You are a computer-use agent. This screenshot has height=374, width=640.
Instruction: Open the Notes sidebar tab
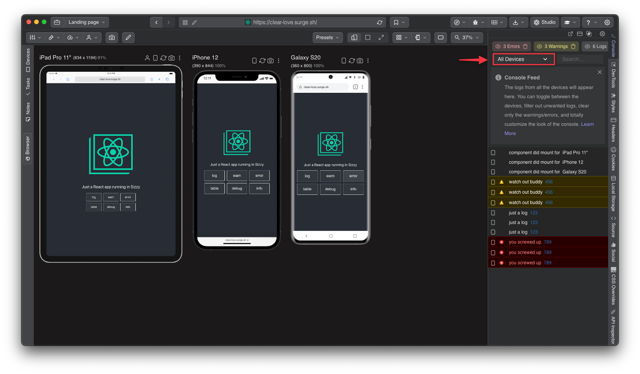pyautogui.click(x=28, y=112)
